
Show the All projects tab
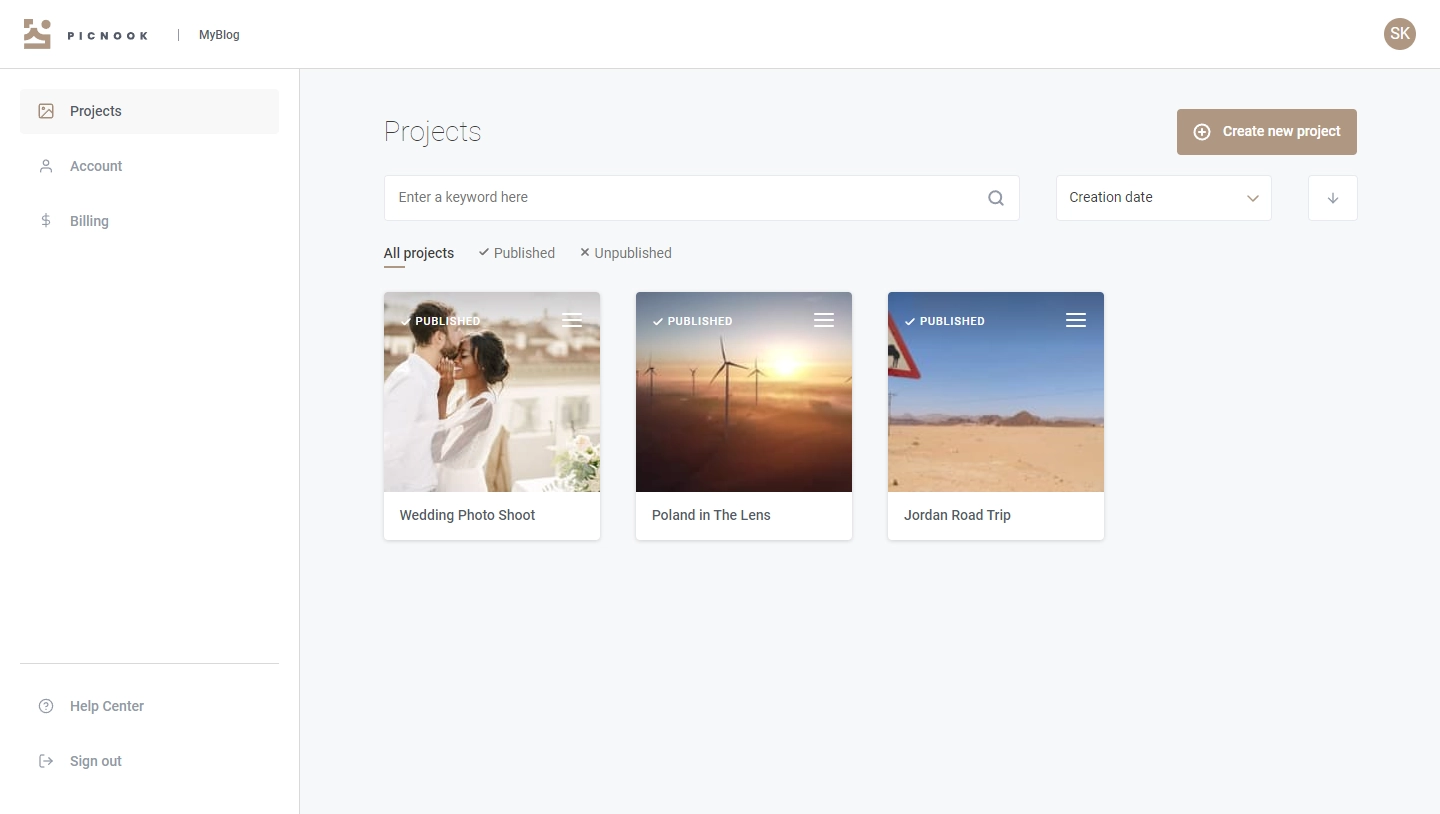click(419, 253)
